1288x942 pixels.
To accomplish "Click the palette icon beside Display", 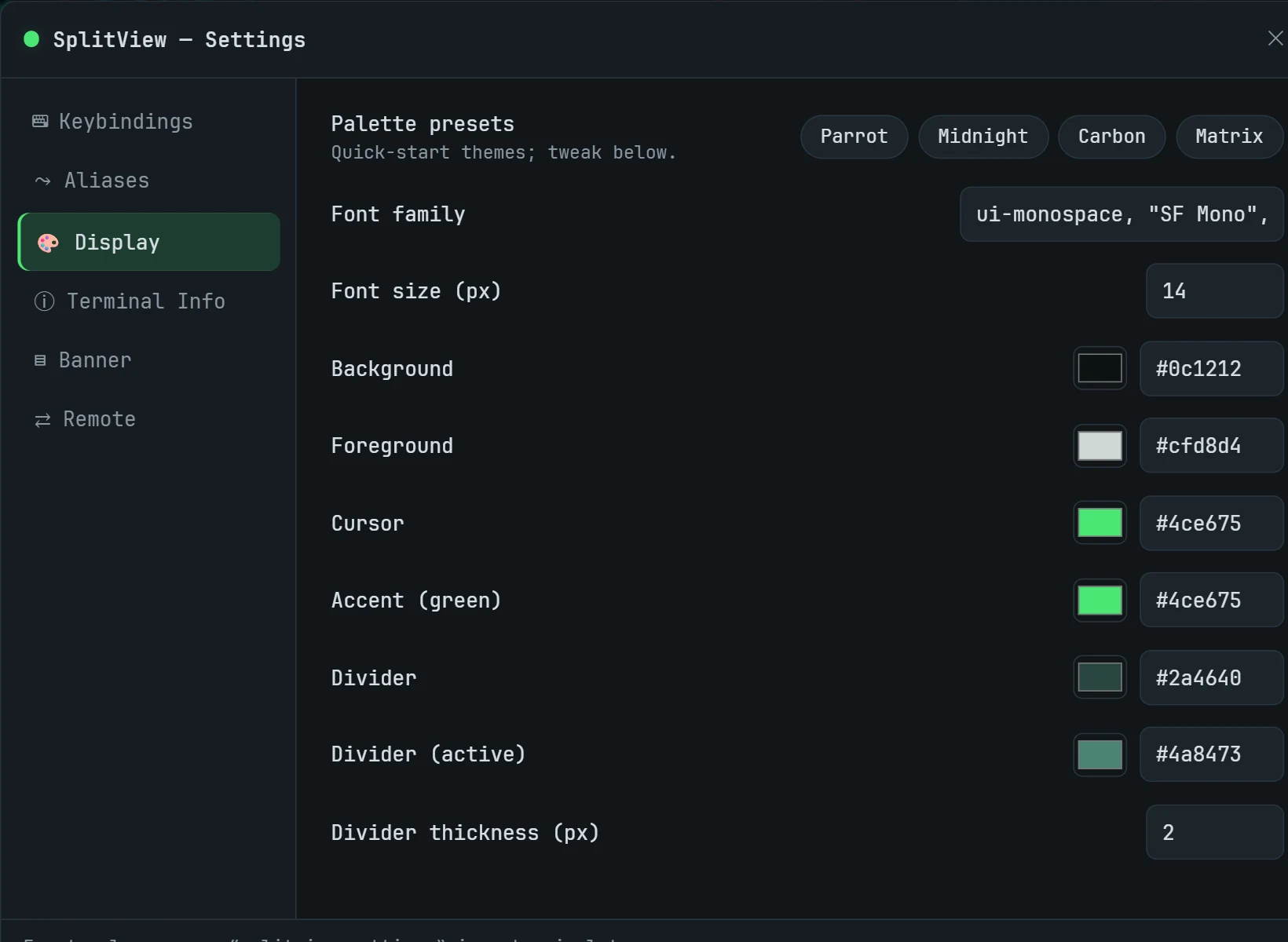I will pyautogui.click(x=48, y=243).
